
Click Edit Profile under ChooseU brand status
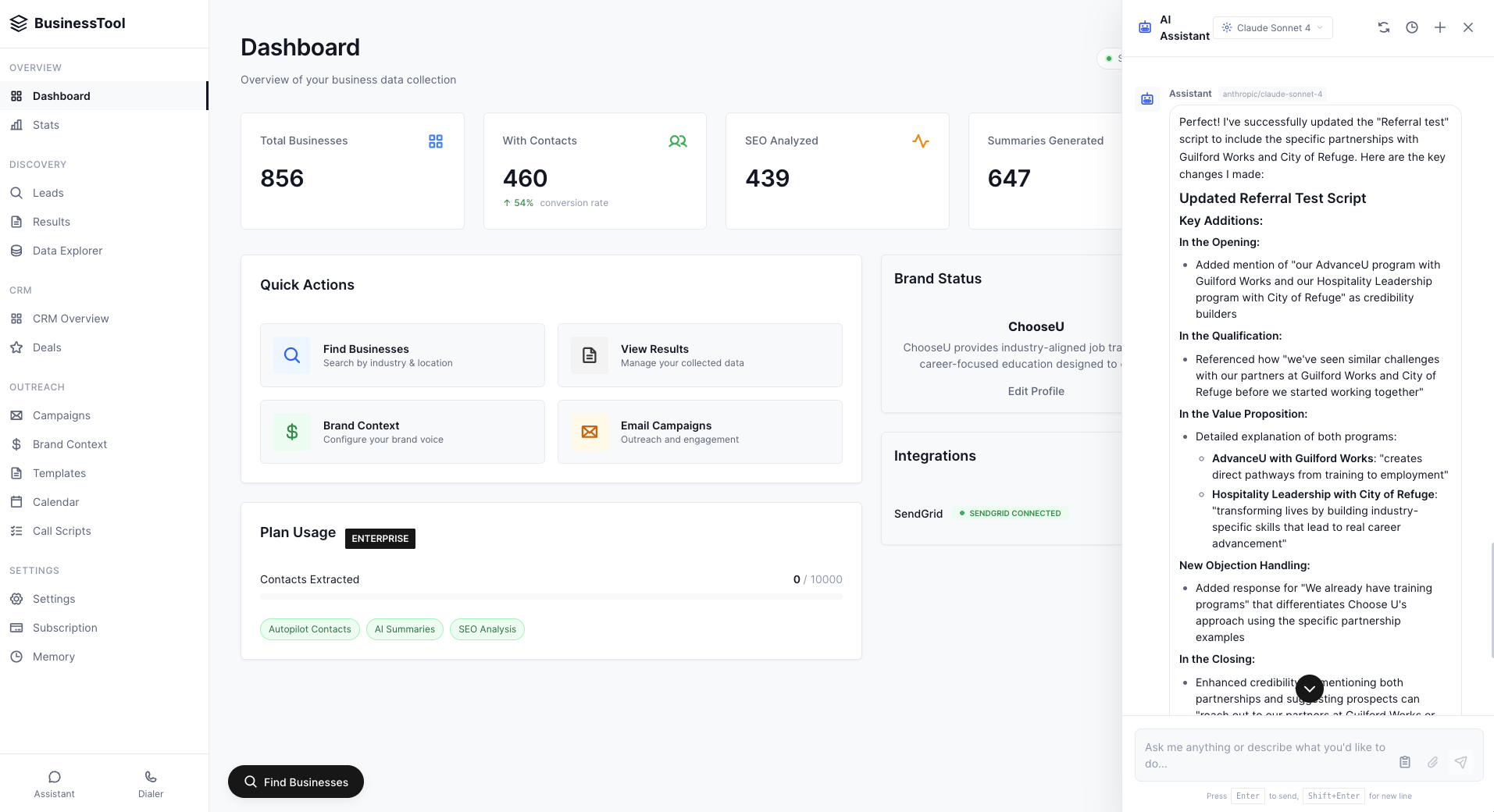(1036, 390)
